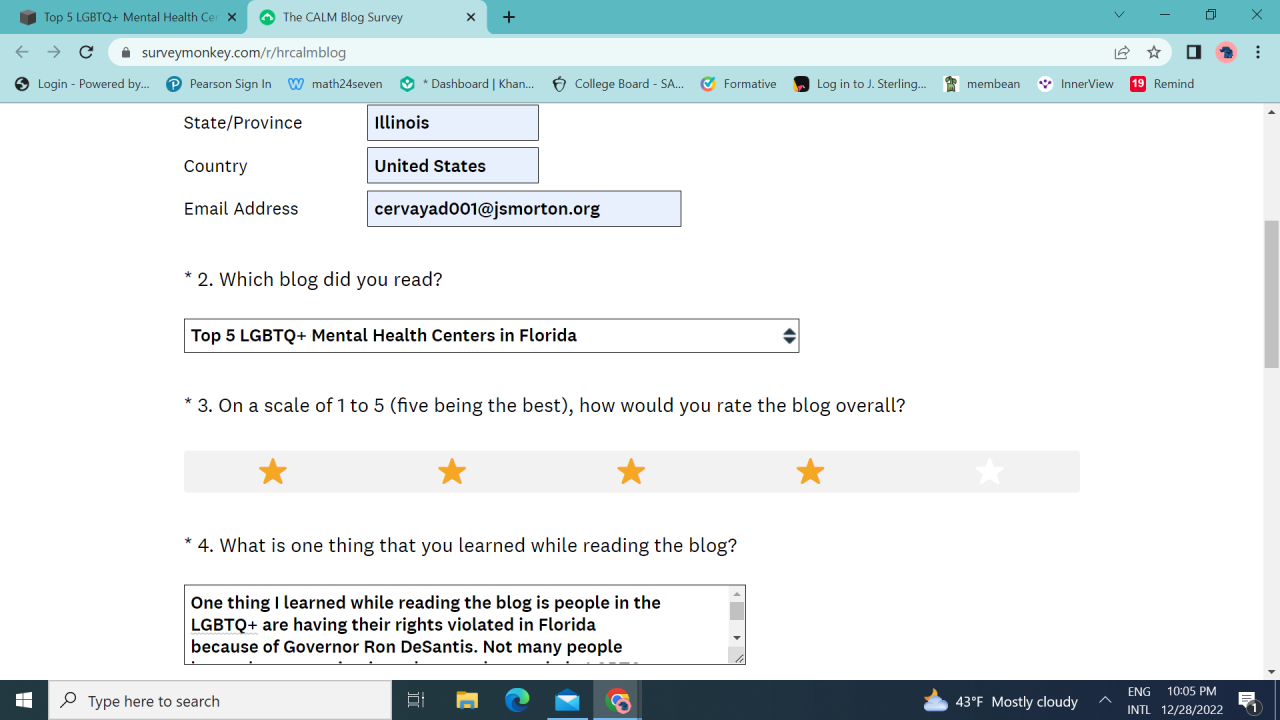This screenshot has height=720, width=1280.
Task: Open Pearson Sign In bookmark
Action: click(219, 84)
